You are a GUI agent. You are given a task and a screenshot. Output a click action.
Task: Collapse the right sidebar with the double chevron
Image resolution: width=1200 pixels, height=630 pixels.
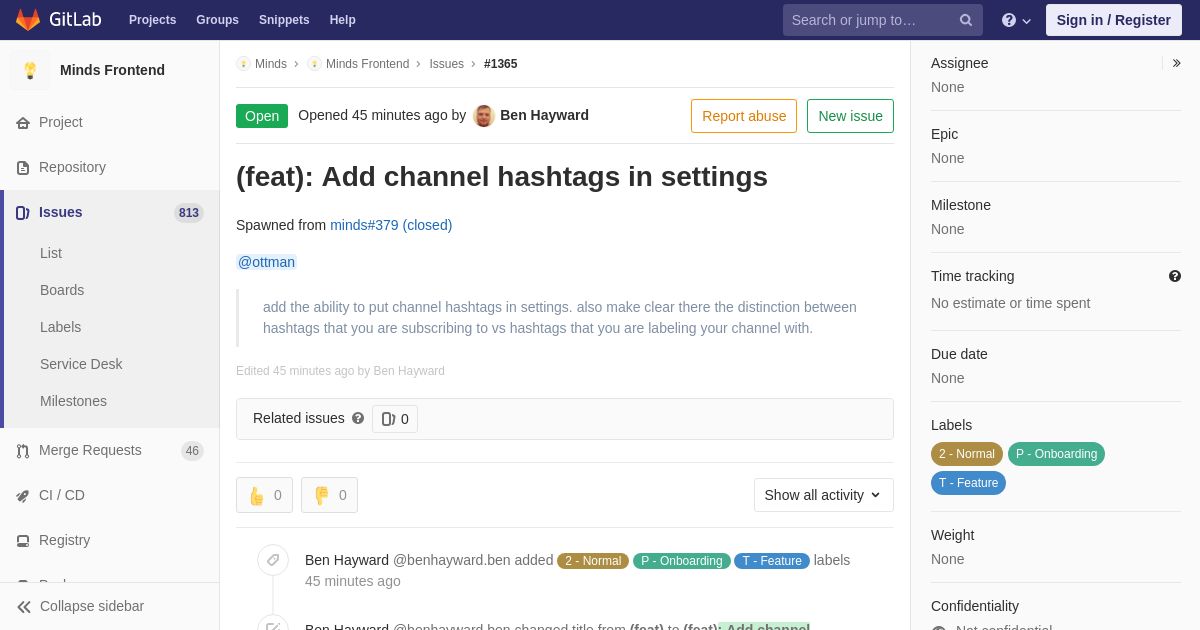point(1176,63)
